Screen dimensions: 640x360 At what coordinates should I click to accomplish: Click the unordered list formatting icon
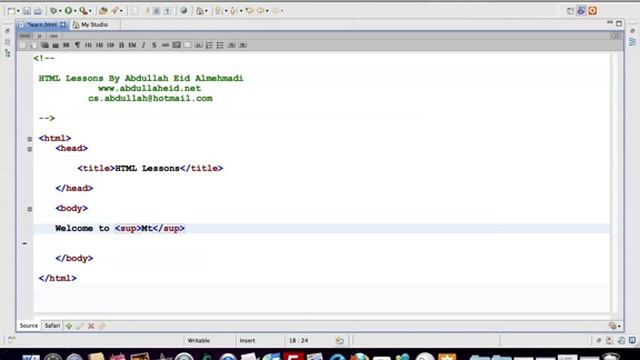tap(220, 45)
